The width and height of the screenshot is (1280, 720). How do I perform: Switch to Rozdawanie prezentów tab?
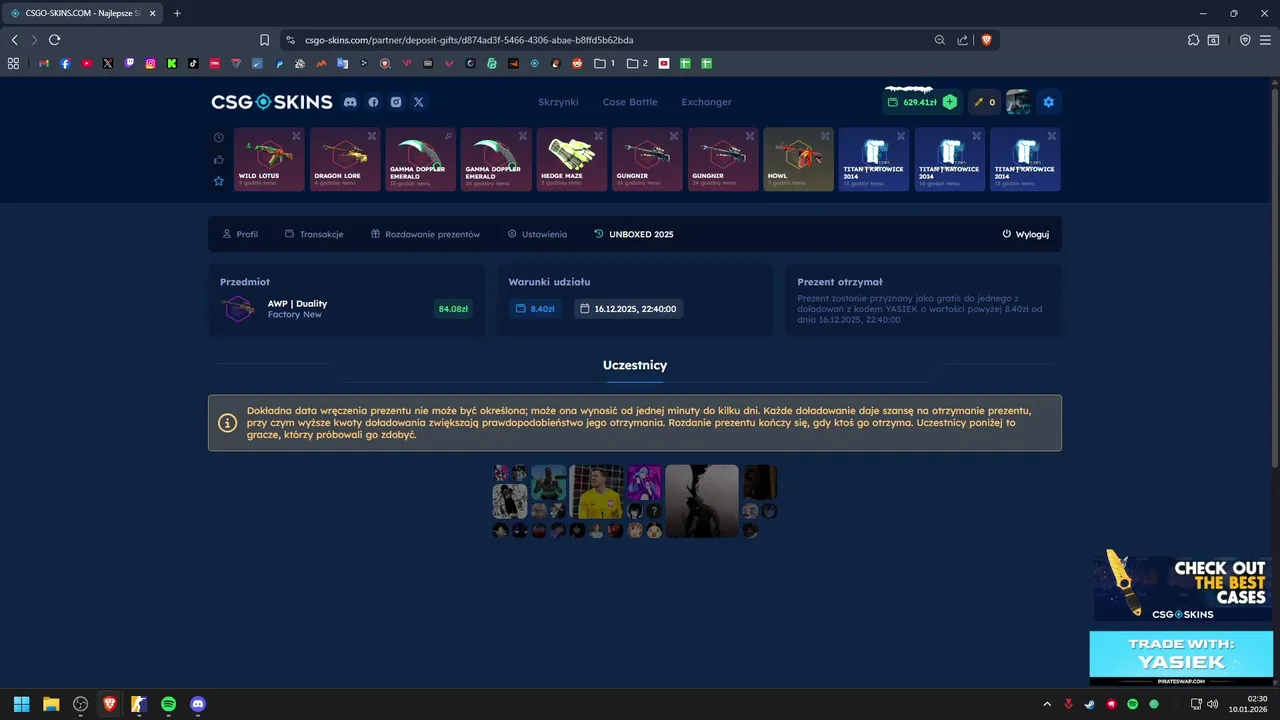pos(425,234)
